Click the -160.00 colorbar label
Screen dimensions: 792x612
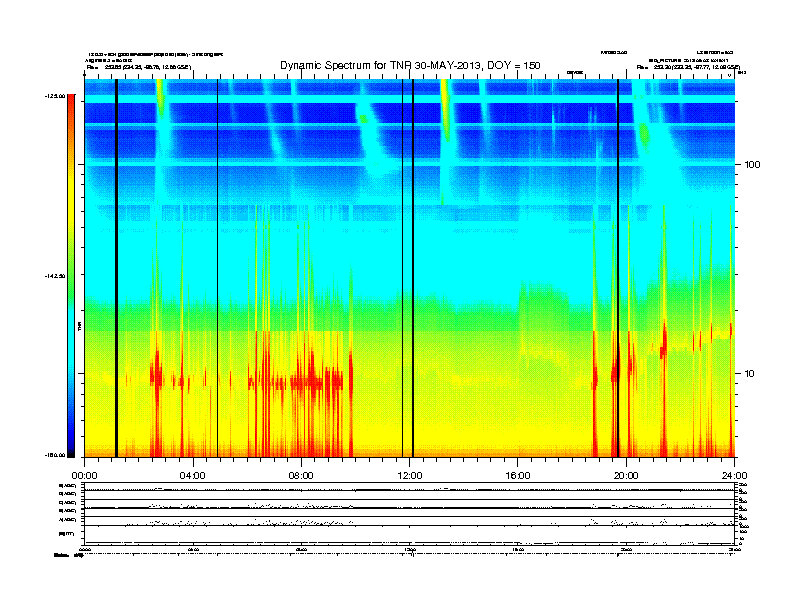(x=55, y=455)
